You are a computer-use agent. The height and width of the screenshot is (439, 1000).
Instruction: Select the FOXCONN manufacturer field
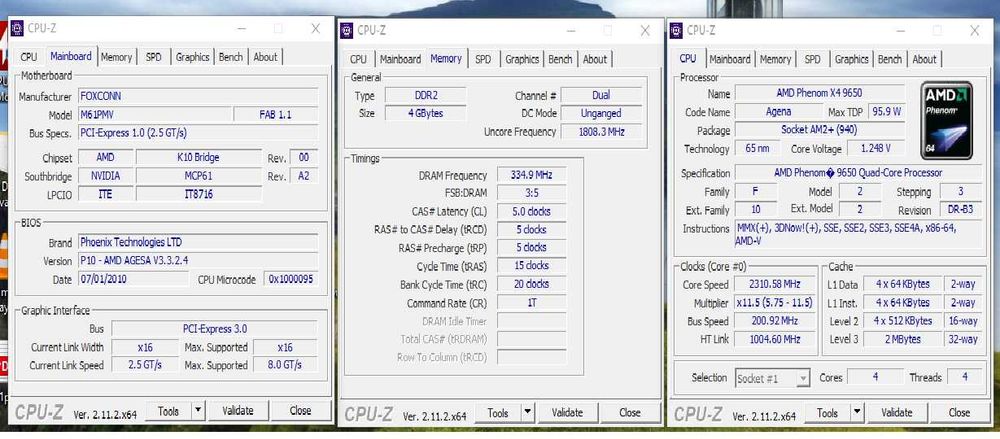pos(198,96)
